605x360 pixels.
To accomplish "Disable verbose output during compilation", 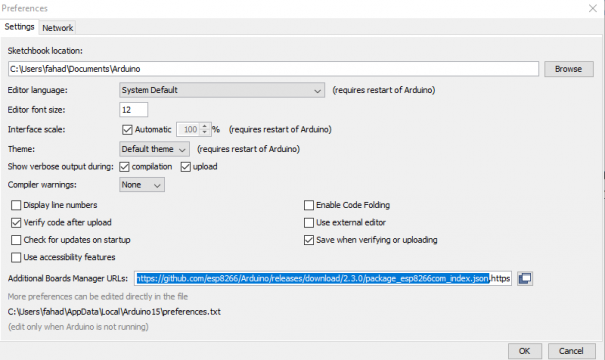I will 124,167.
